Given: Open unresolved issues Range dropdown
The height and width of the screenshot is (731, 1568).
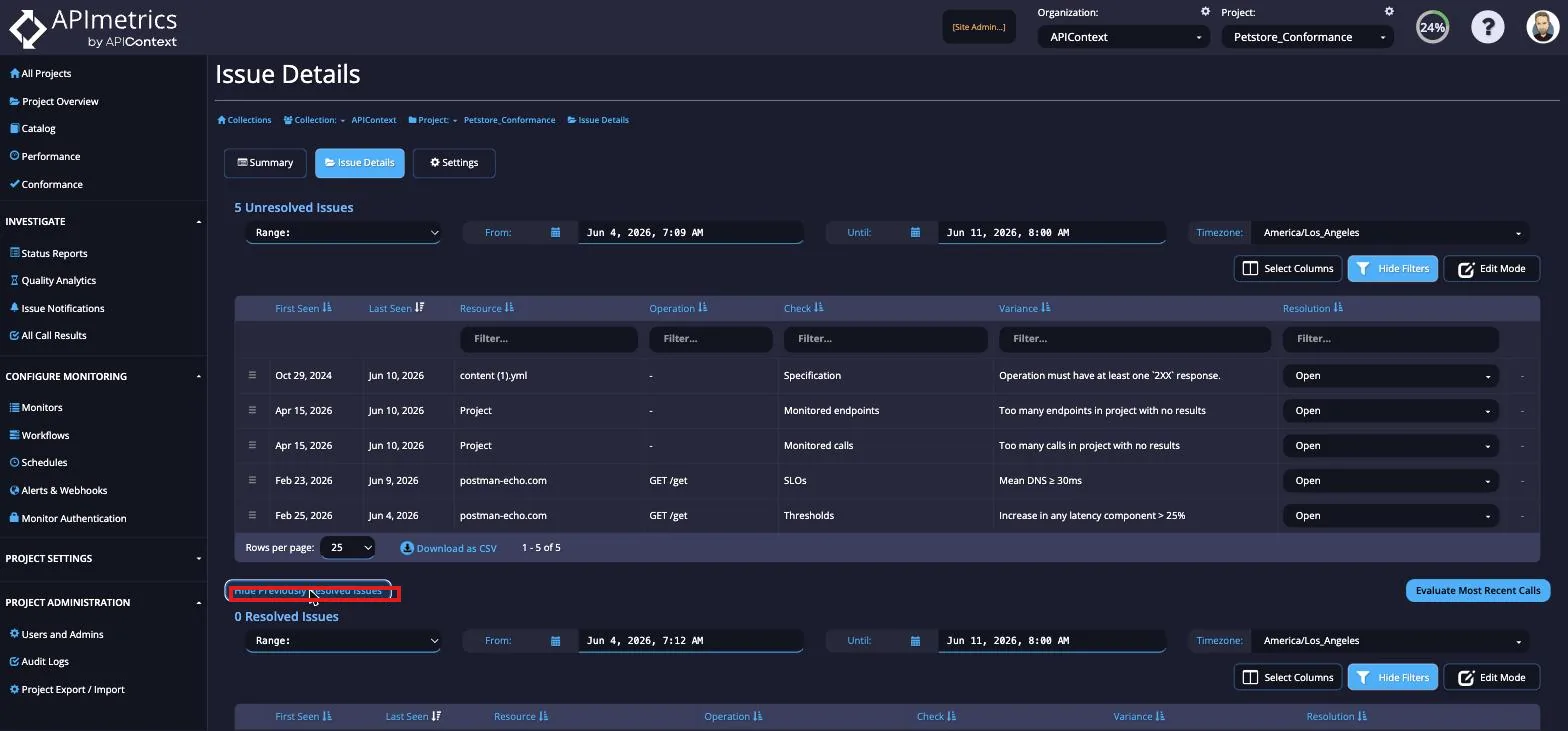Looking at the screenshot, I should click(343, 232).
